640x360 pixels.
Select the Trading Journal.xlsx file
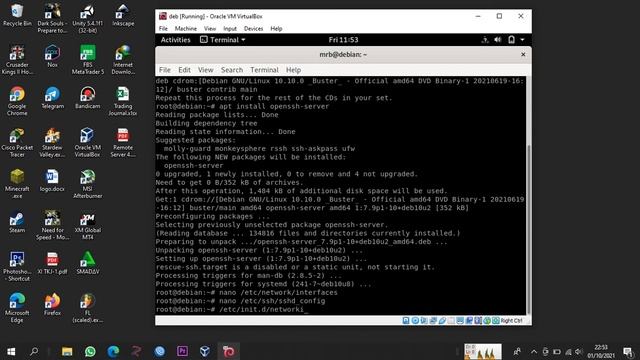coord(123,101)
